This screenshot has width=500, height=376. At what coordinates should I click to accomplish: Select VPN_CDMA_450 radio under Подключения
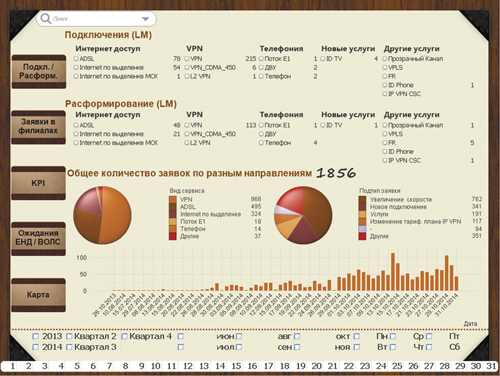point(187,68)
